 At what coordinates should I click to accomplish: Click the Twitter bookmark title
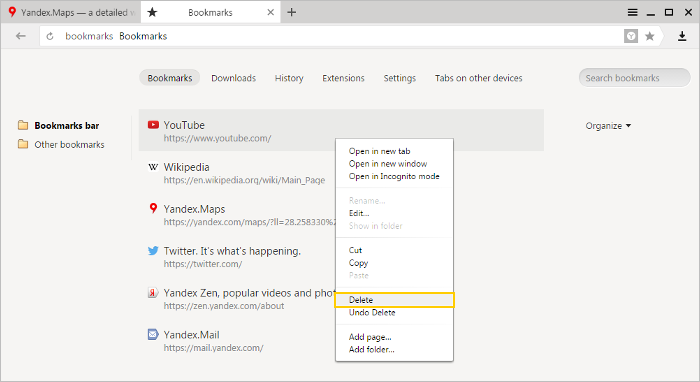232,251
